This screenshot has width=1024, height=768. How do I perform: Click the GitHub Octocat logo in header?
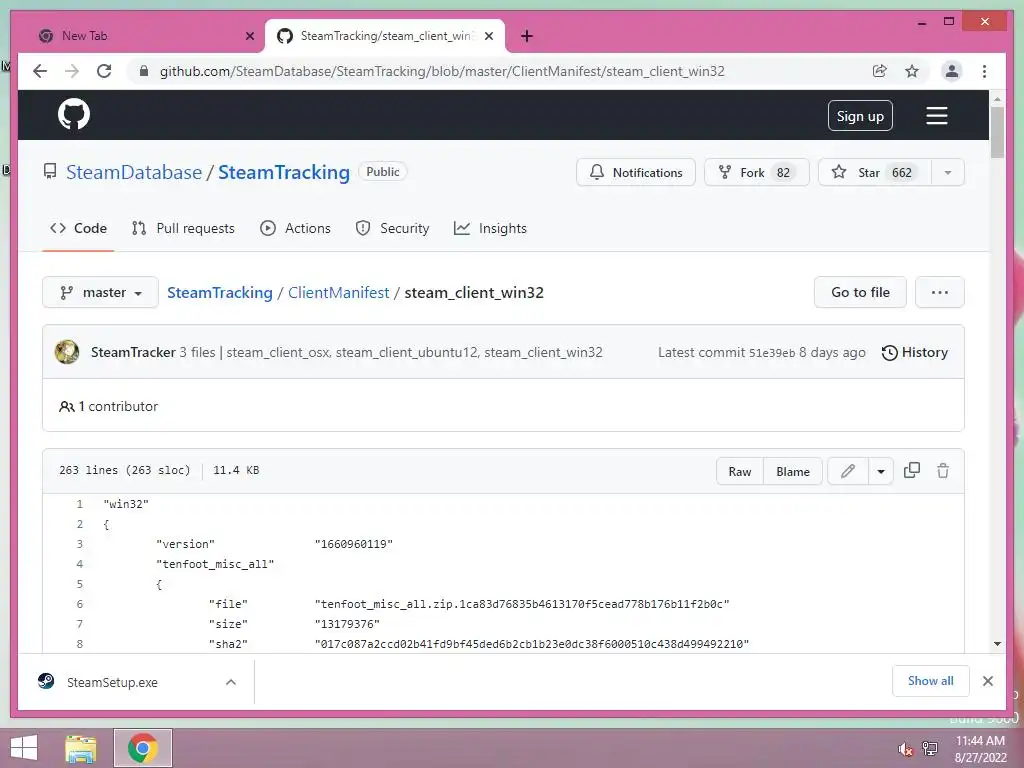coord(74,115)
